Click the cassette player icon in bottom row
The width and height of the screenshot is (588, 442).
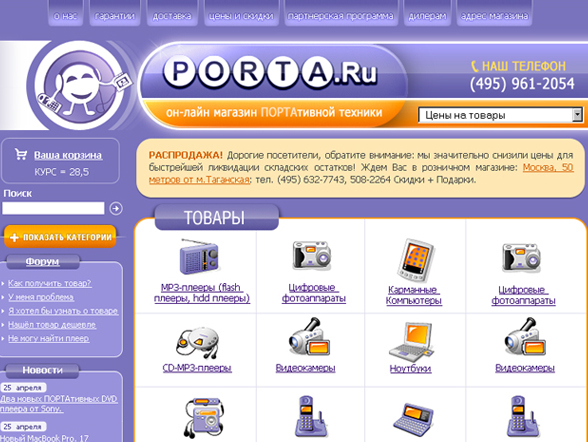click(203, 417)
